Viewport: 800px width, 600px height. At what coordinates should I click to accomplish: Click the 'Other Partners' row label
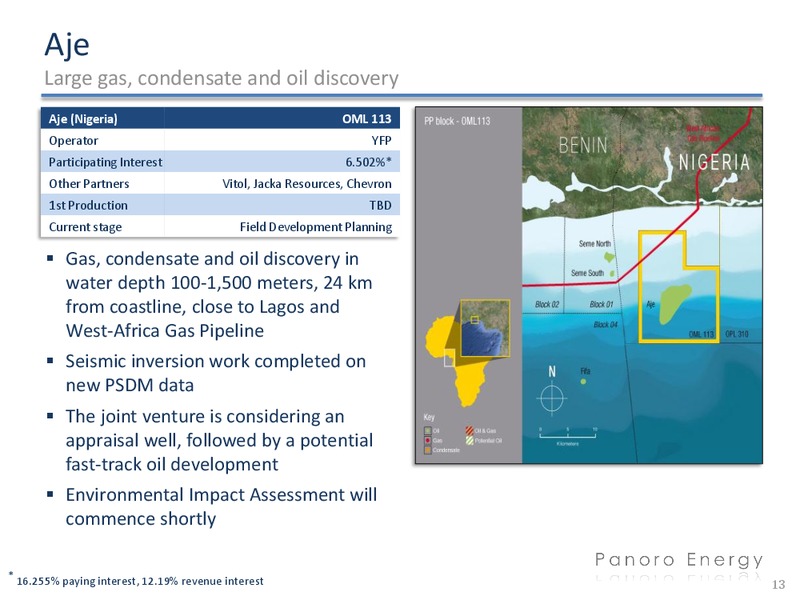(89, 184)
